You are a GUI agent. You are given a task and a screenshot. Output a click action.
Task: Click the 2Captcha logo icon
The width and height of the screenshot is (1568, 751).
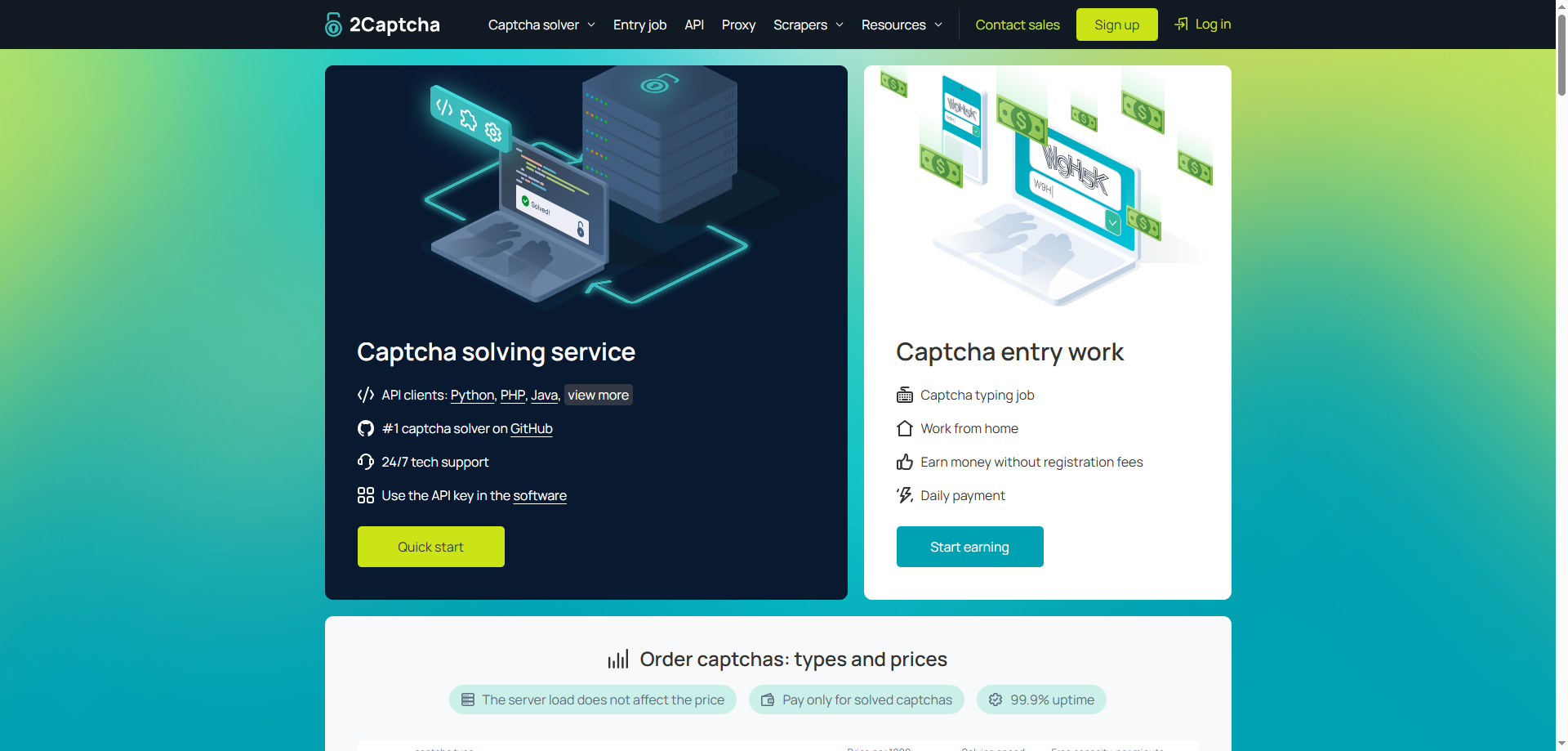(333, 25)
